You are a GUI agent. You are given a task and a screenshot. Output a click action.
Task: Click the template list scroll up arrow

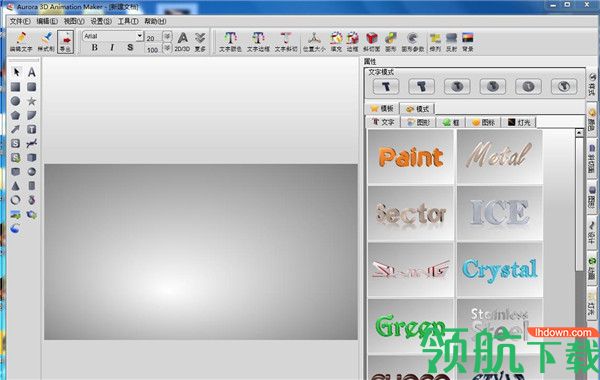579,133
